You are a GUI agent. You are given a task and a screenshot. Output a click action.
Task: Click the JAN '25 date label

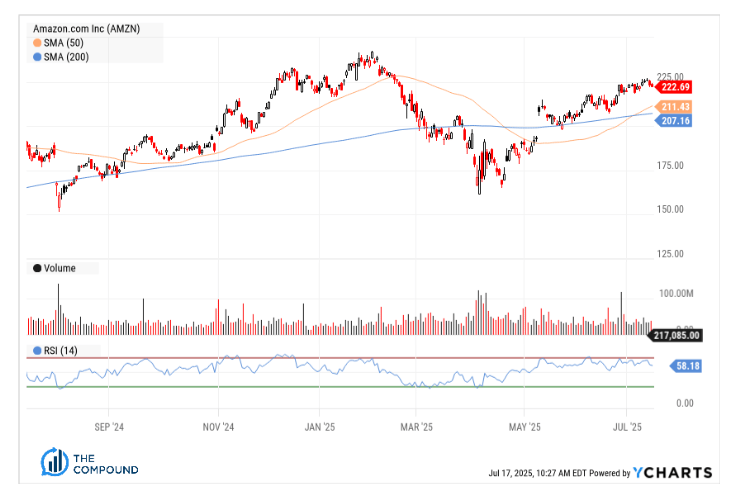click(320, 427)
